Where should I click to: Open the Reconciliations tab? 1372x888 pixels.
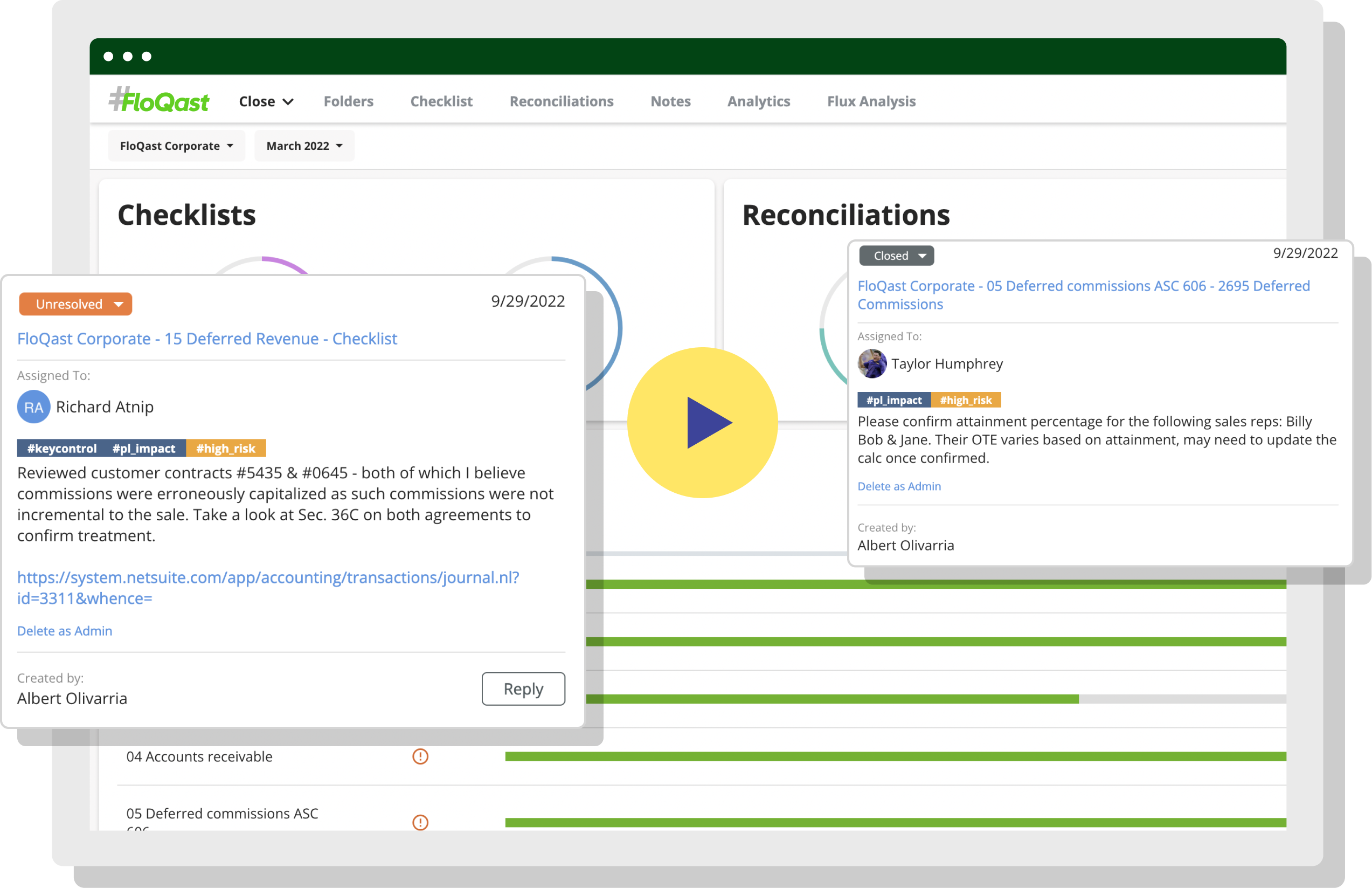pos(561,101)
